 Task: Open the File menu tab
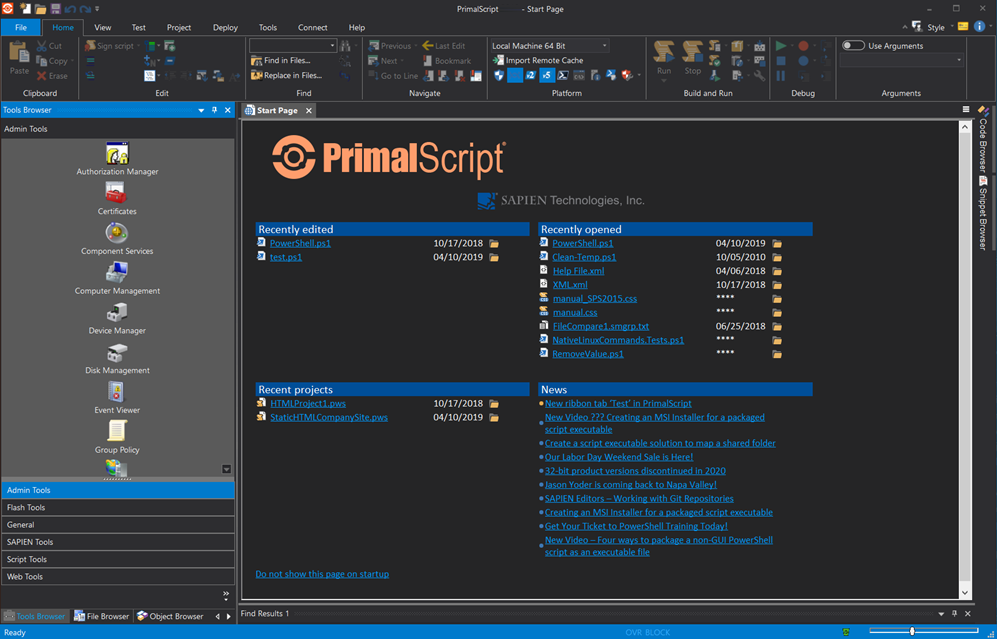point(21,27)
